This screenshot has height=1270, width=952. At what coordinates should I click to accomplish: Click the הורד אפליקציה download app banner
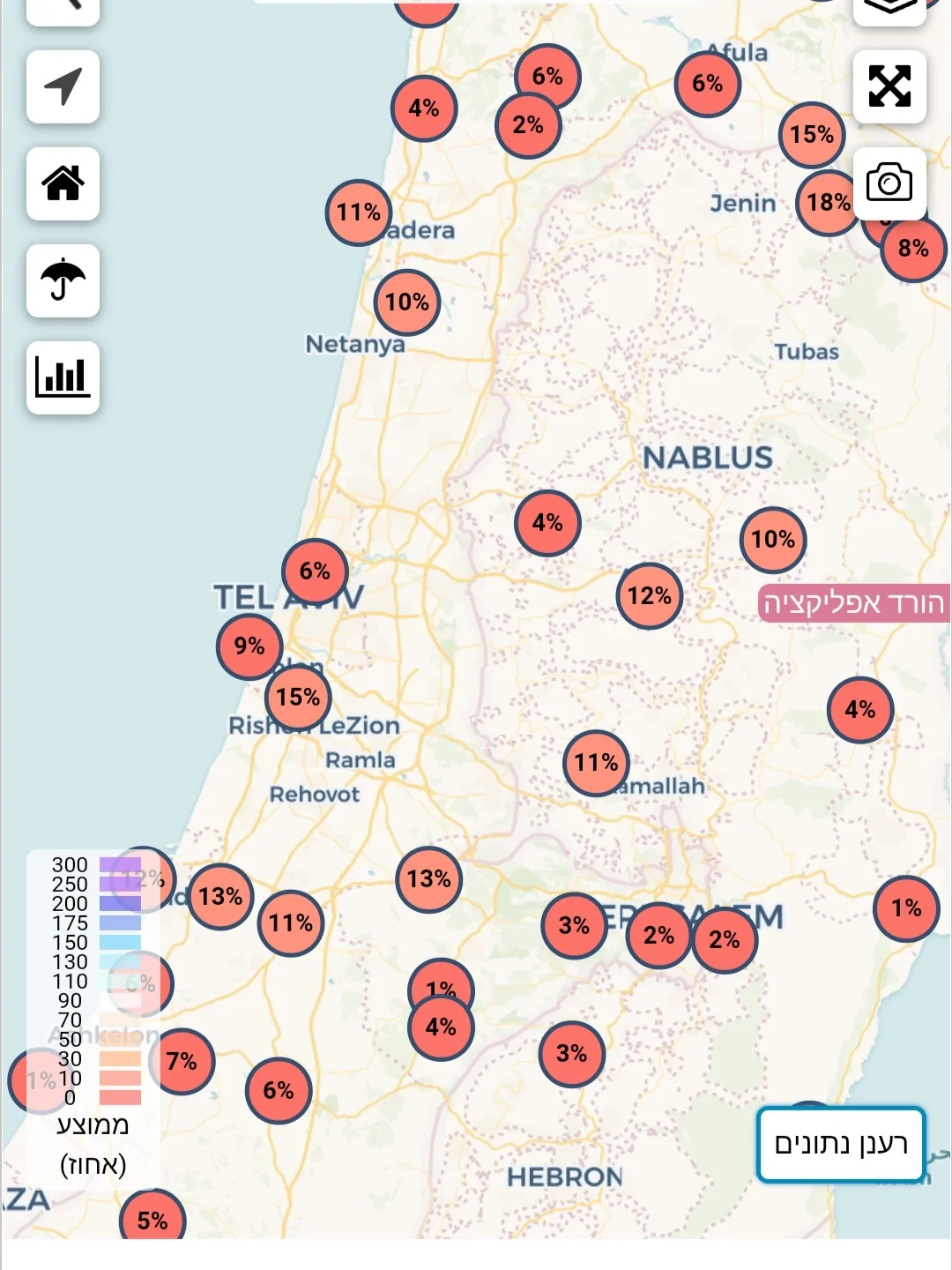click(x=853, y=603)
